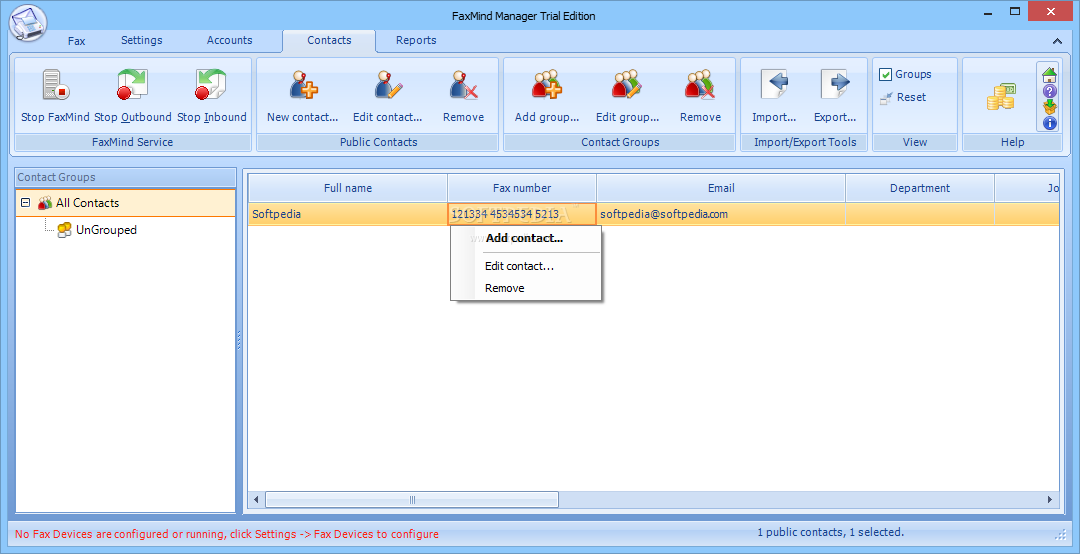Choose Add contact... in the context menu
The height and width of the screenshot is (554, 1080).
click(x=525, y=238)
